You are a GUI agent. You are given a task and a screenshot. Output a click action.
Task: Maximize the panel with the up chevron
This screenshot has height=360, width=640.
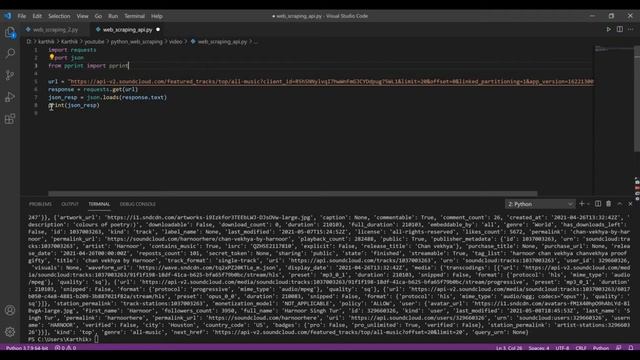click(x=620, y=204)
